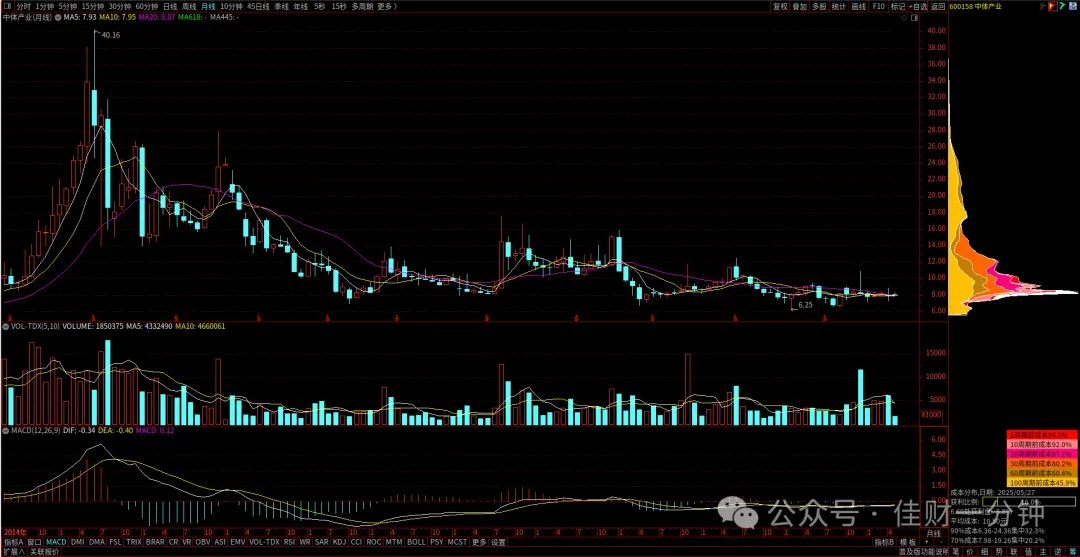Switch chart to 分时 view
This screenshot has width=1080, height=557.
[23, 6]
